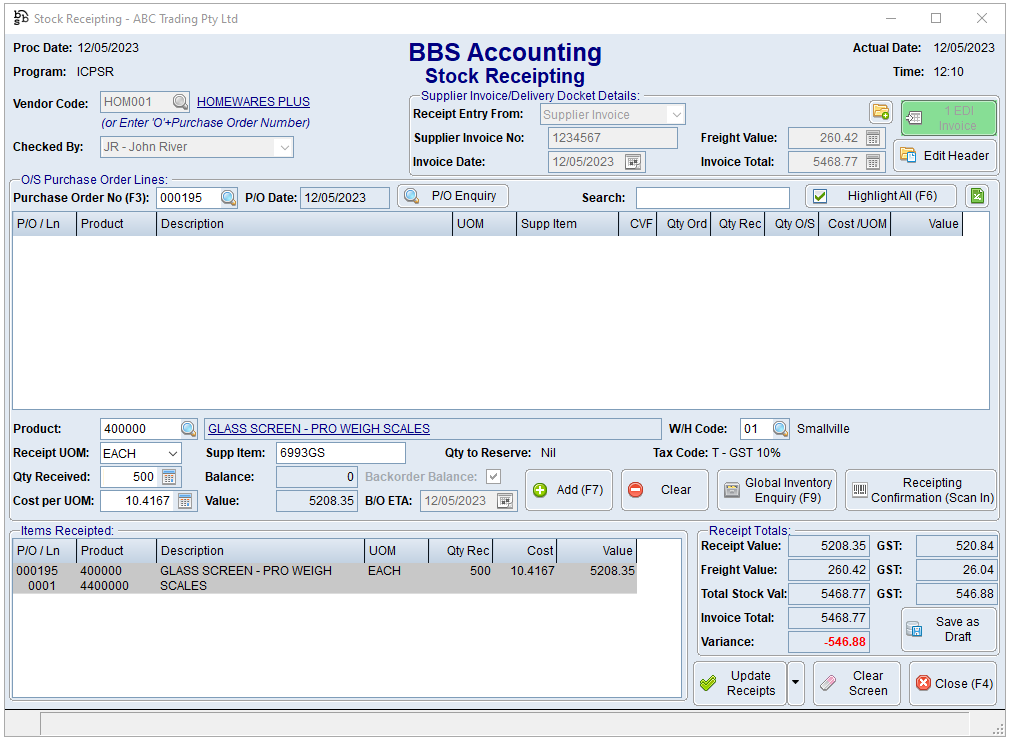Click the Qty Rec column header in Items Receipted

[461, 551]
